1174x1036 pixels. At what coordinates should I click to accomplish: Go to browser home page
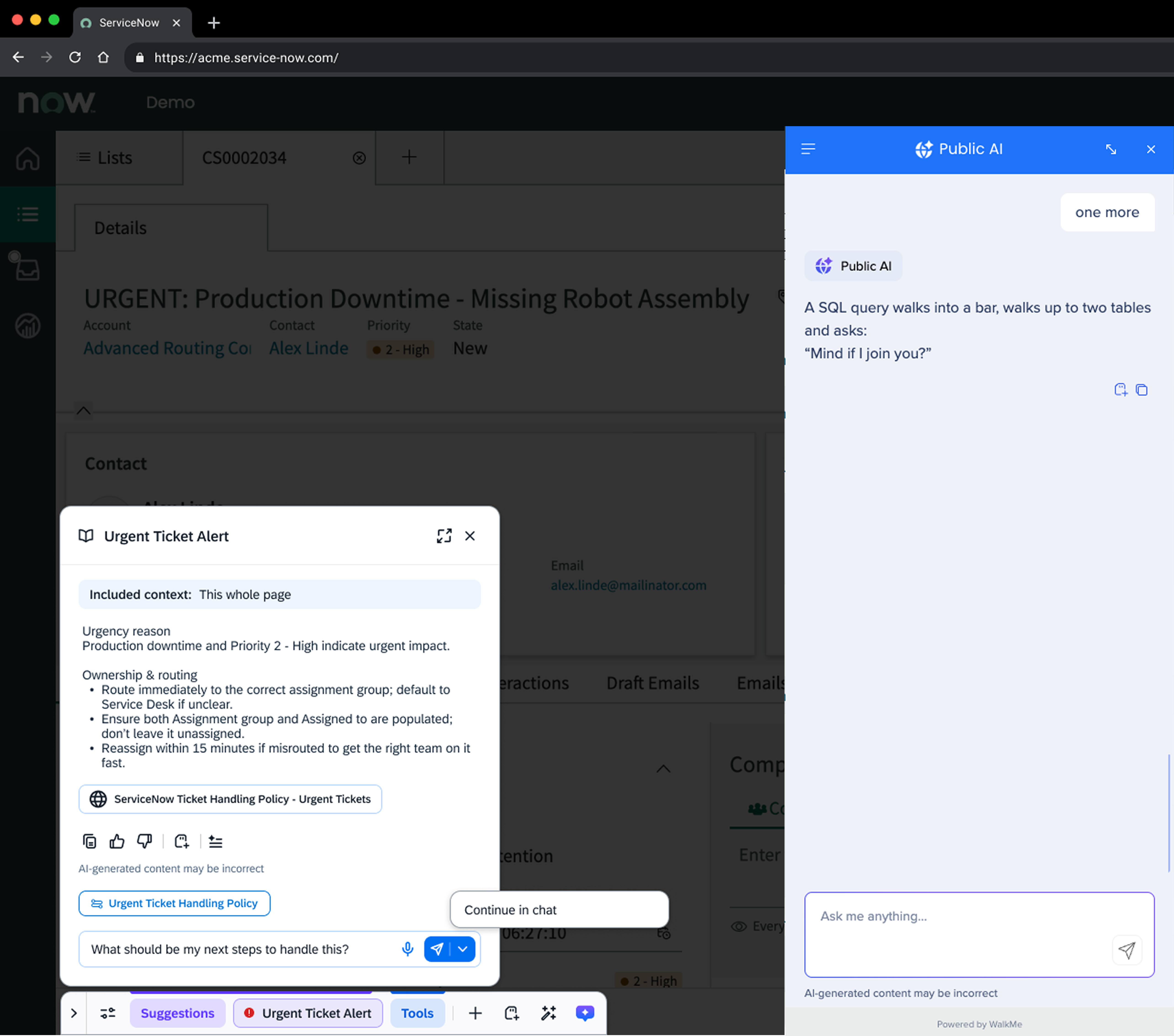pyautogui.click(x=103, y=57)
